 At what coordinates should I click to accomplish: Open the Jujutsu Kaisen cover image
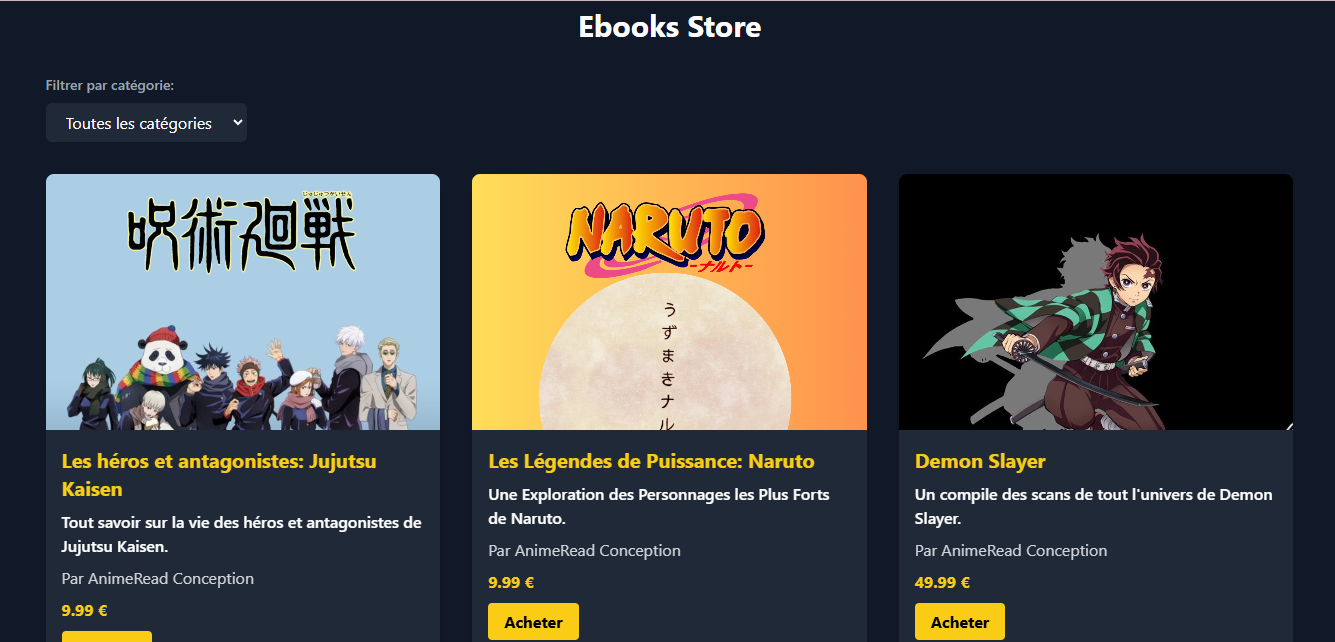[x=243, y=302]
